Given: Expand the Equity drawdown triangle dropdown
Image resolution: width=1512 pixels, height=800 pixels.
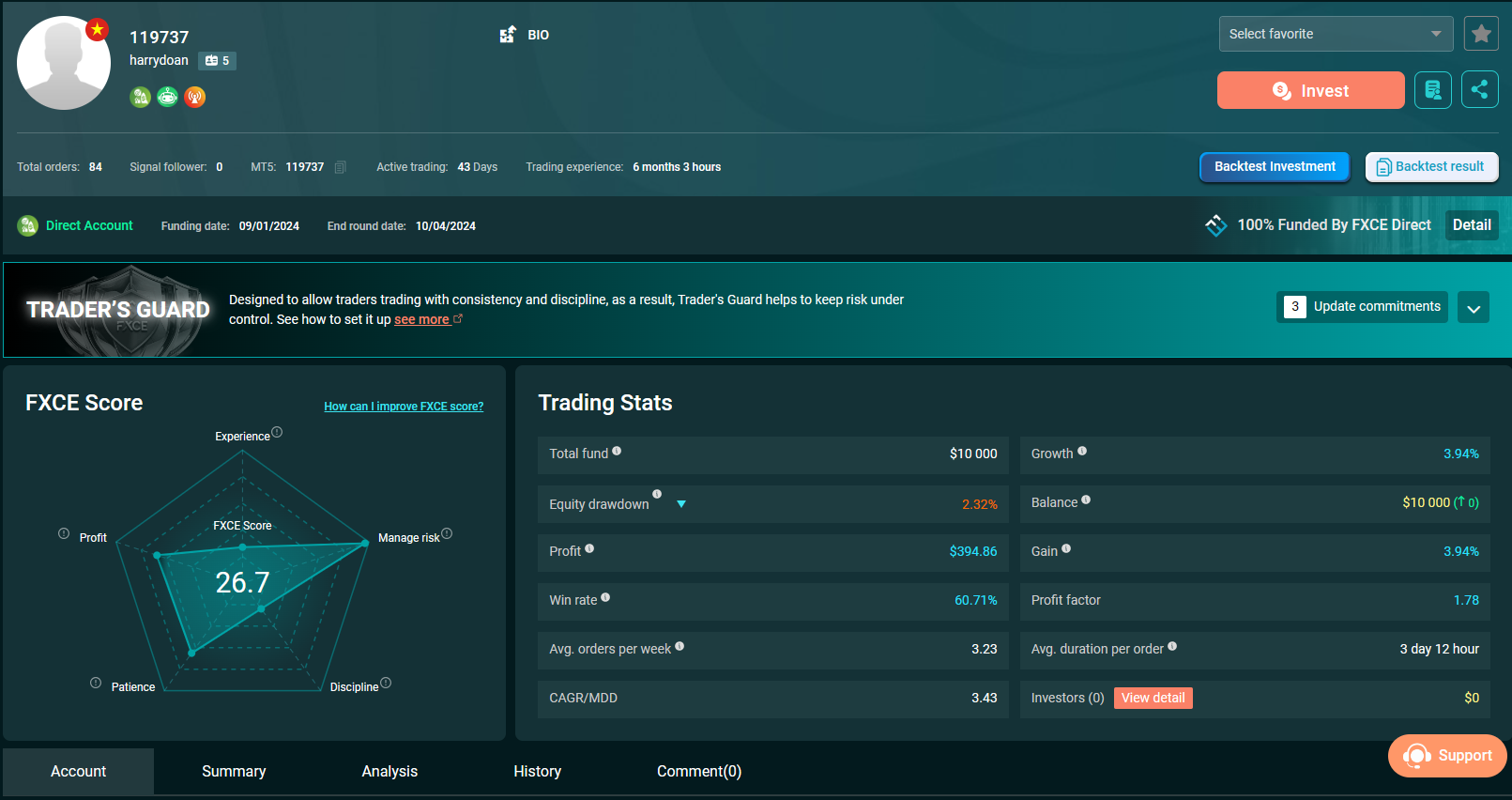Looking at the screenshot, I should click(x=681, y=504).
